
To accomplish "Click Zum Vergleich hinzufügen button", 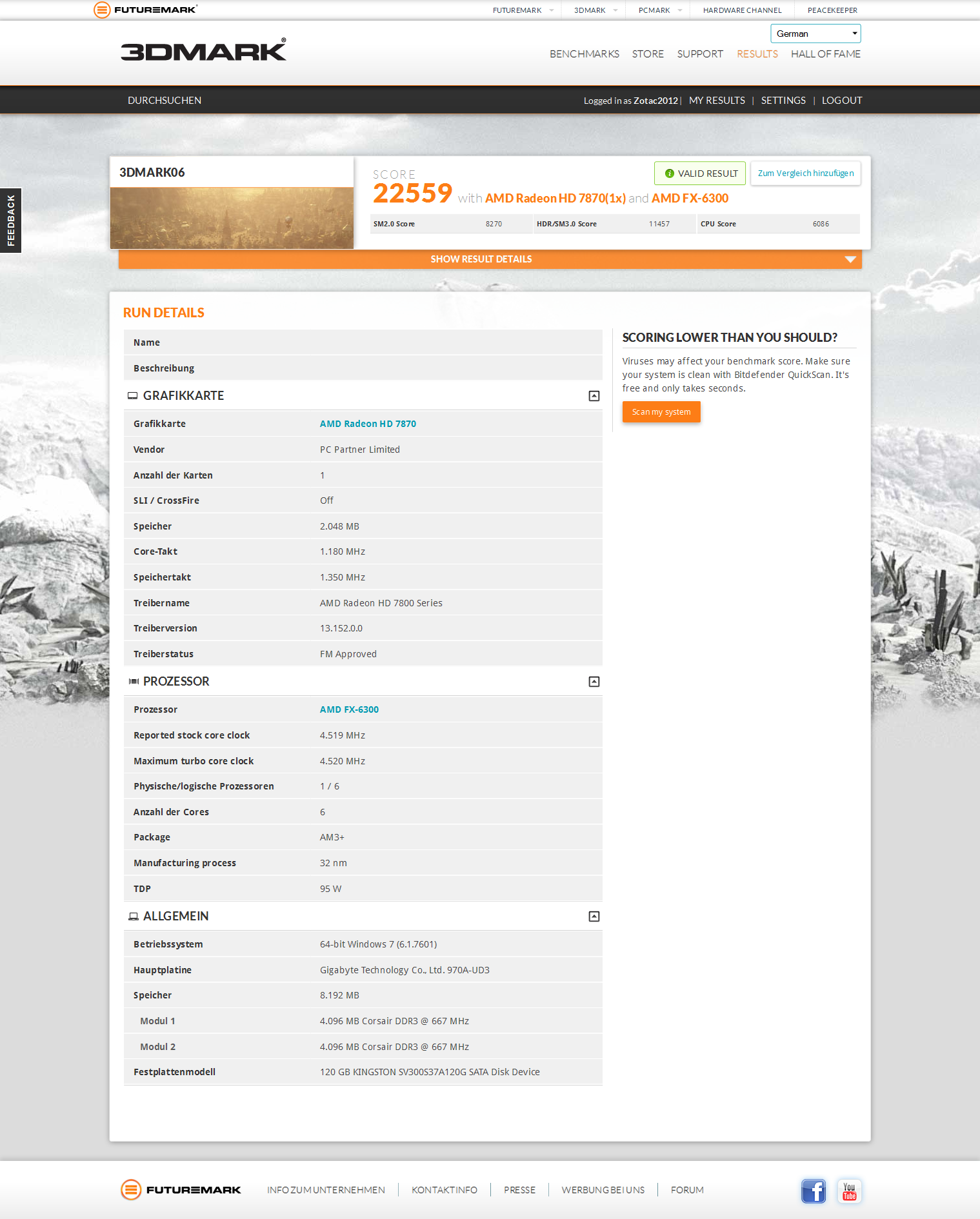I will (806, 173).
